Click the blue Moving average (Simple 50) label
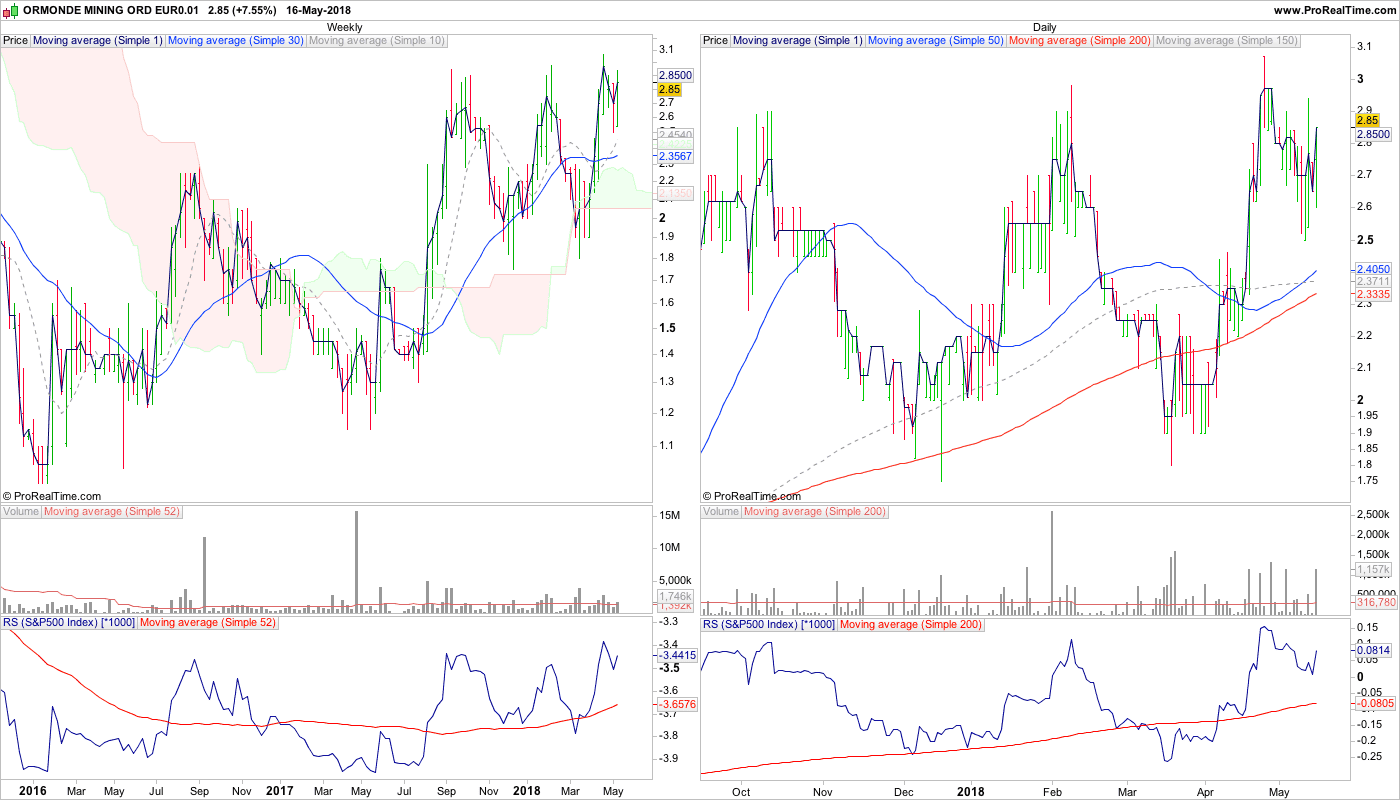 point(936,41)
